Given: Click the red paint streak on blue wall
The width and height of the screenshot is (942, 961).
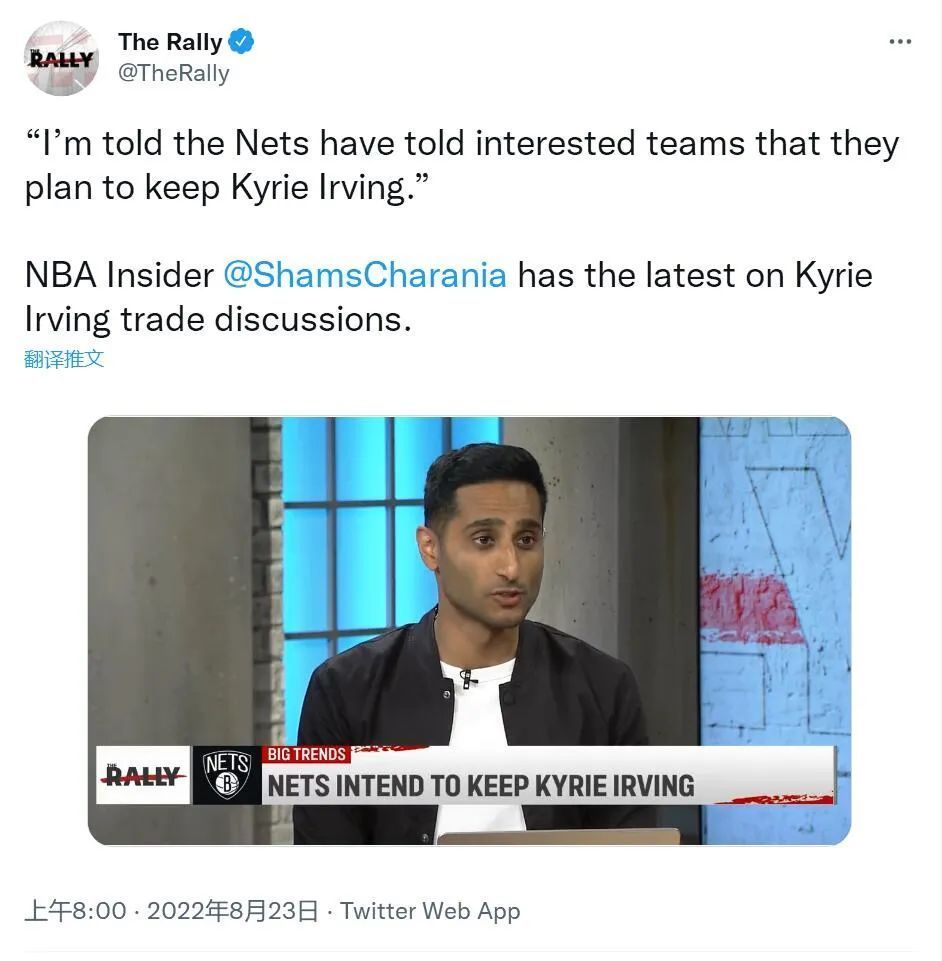Looking at the screenshot, I should pos(751,607).
